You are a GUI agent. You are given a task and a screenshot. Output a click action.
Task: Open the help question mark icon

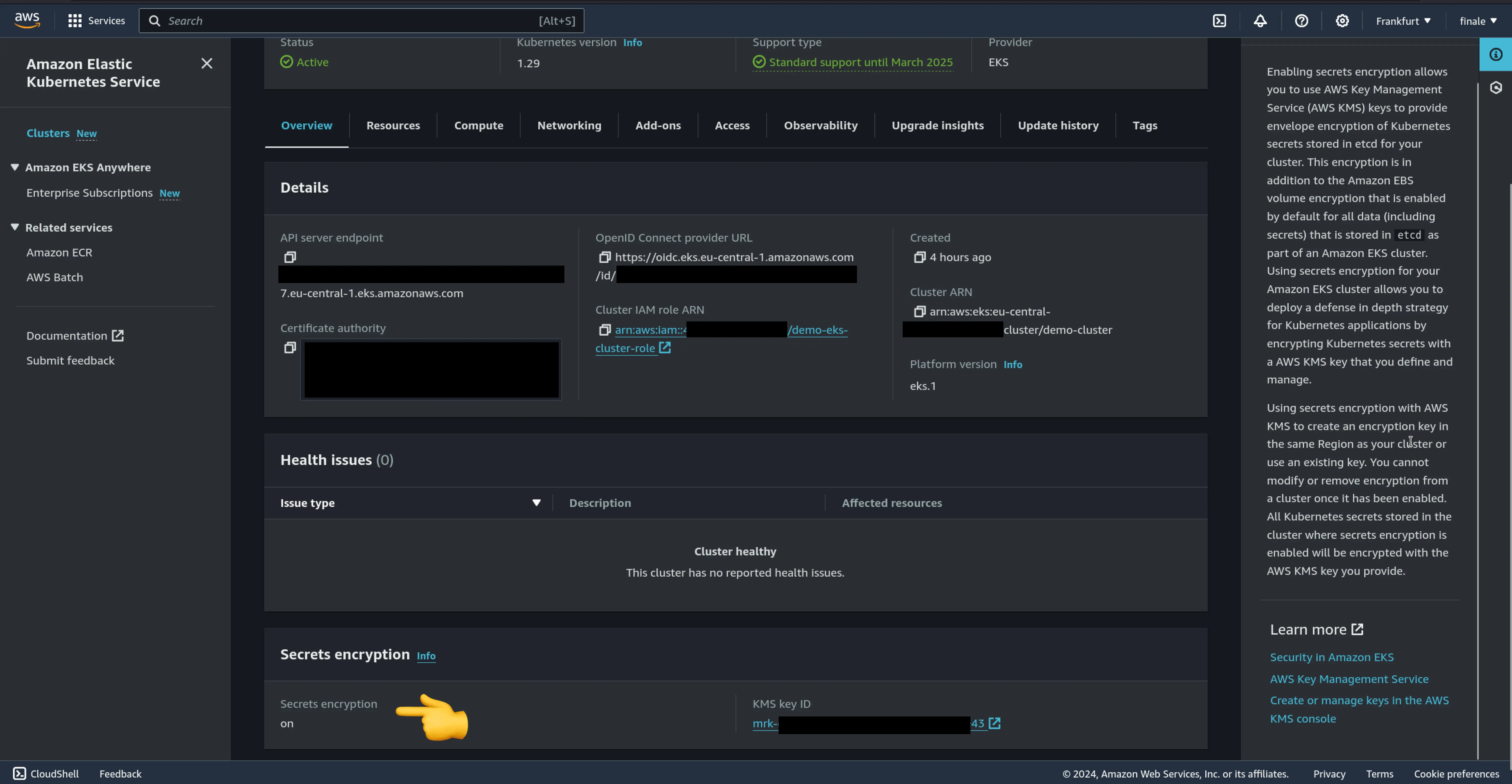click(x=1301, y=21)
